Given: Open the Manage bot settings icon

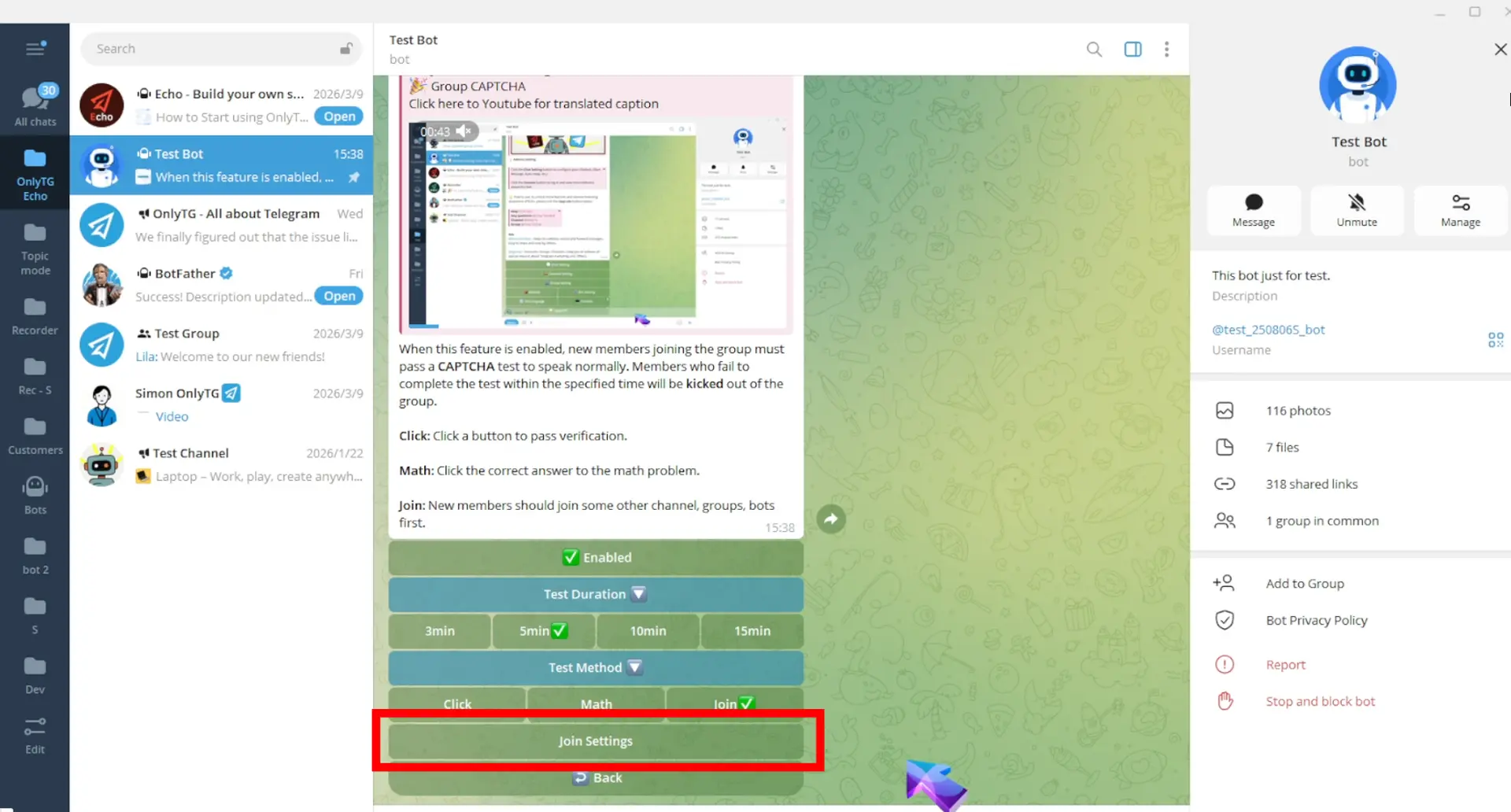Looking at the screenshot, I should pyautogui.click(x=1460, y=211).
